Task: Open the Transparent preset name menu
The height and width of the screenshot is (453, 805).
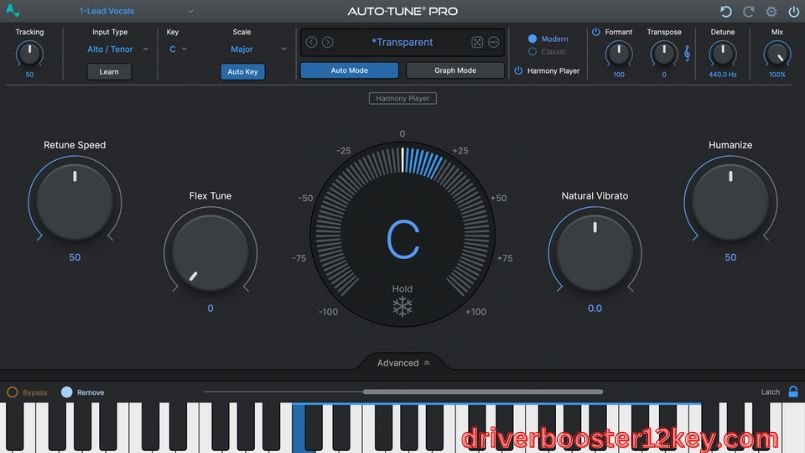Action: 402,42
